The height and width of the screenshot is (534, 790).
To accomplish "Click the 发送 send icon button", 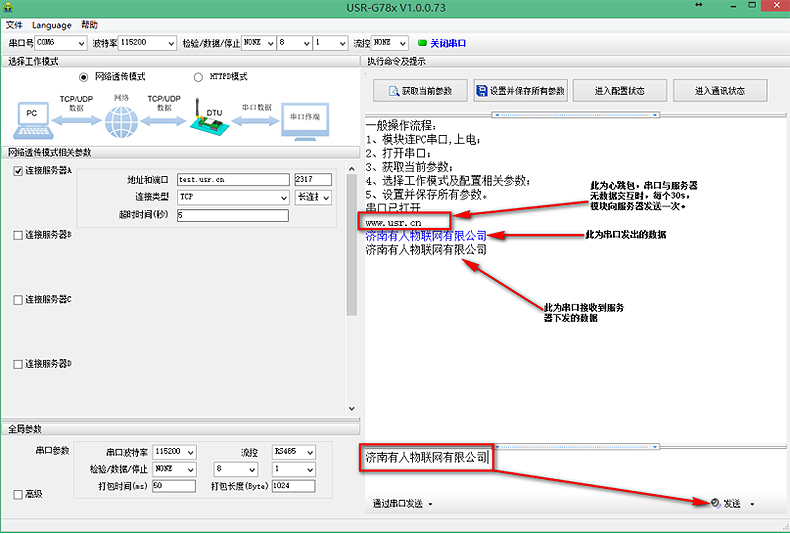I will pos(715,503).
